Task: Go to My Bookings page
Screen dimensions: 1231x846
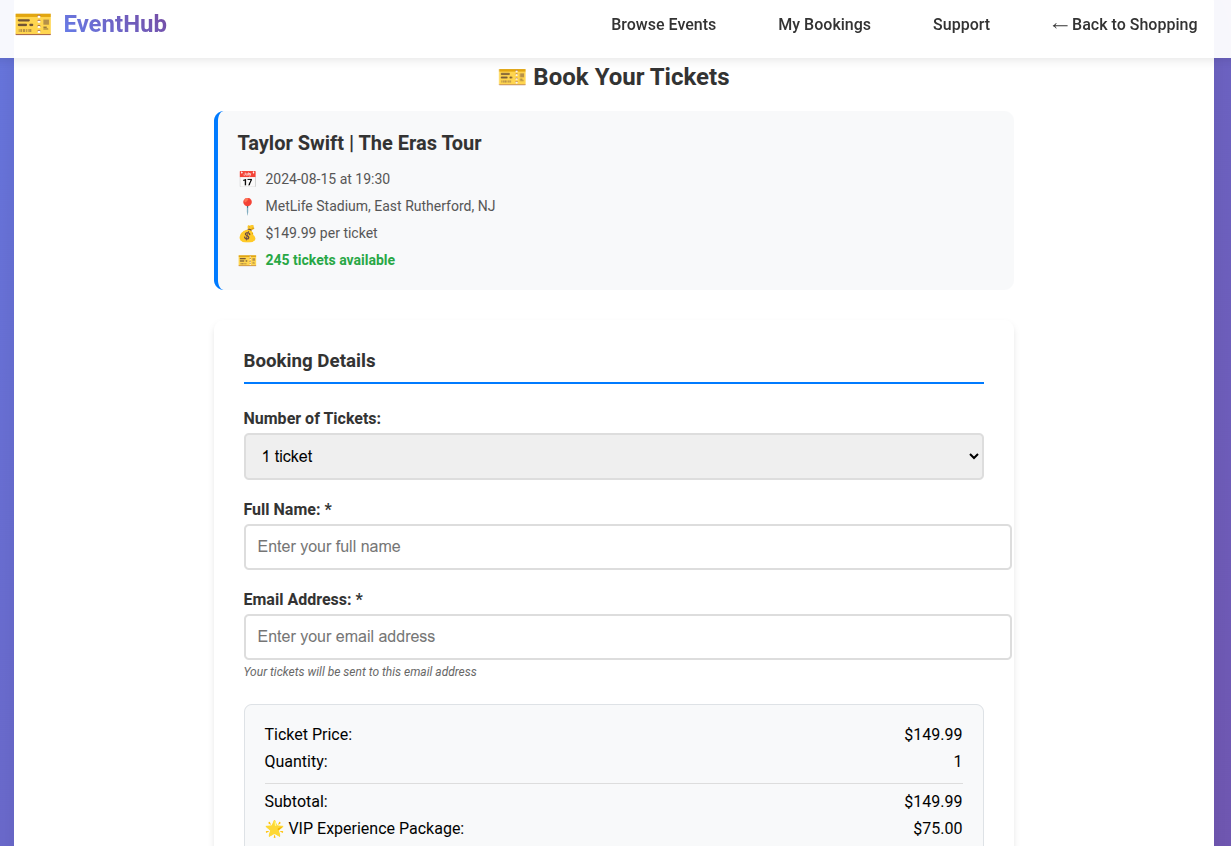Action: (x=824, y=25)
